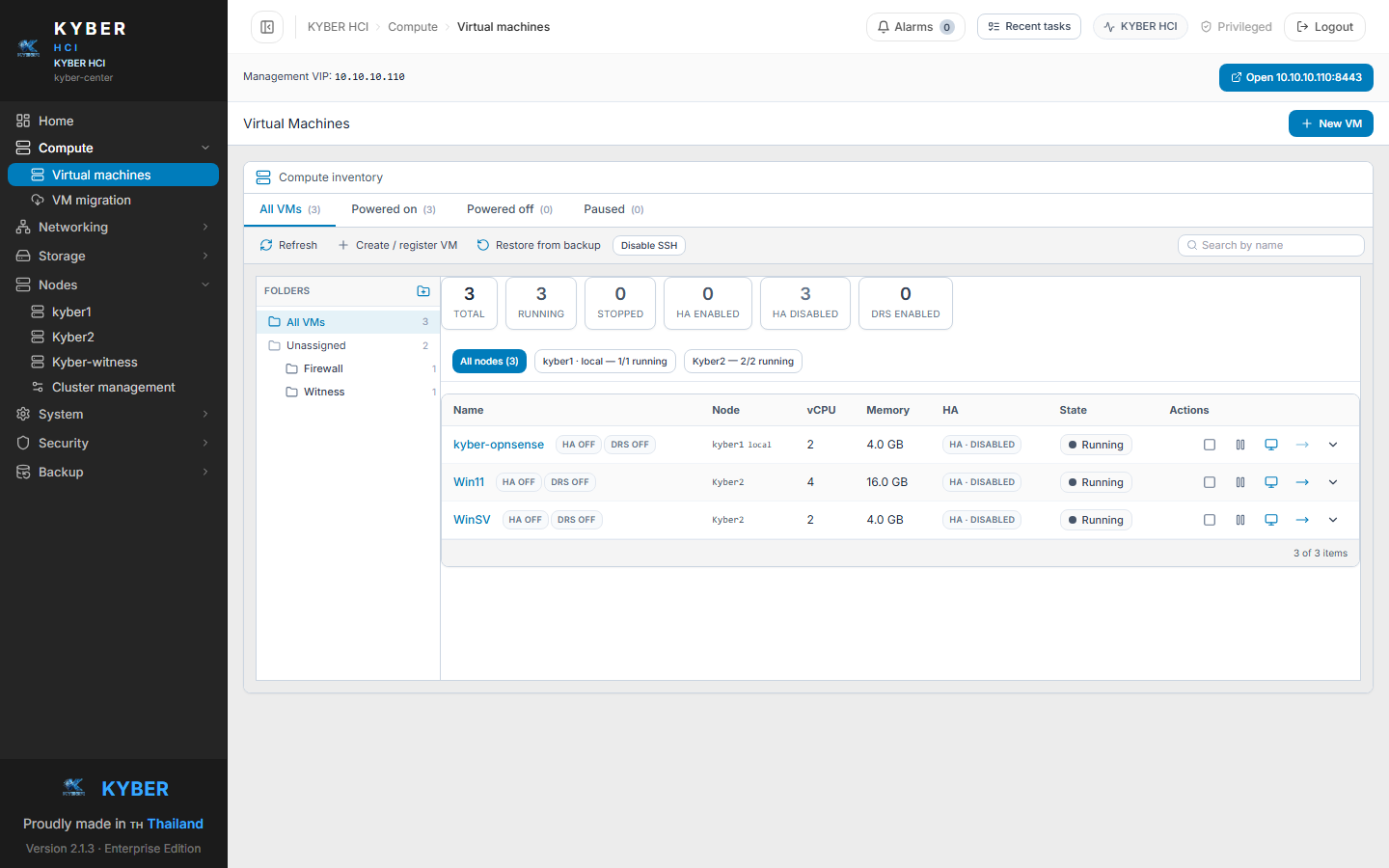
Task: Click the add folder icon in Folders
Action: pos(423,290)
